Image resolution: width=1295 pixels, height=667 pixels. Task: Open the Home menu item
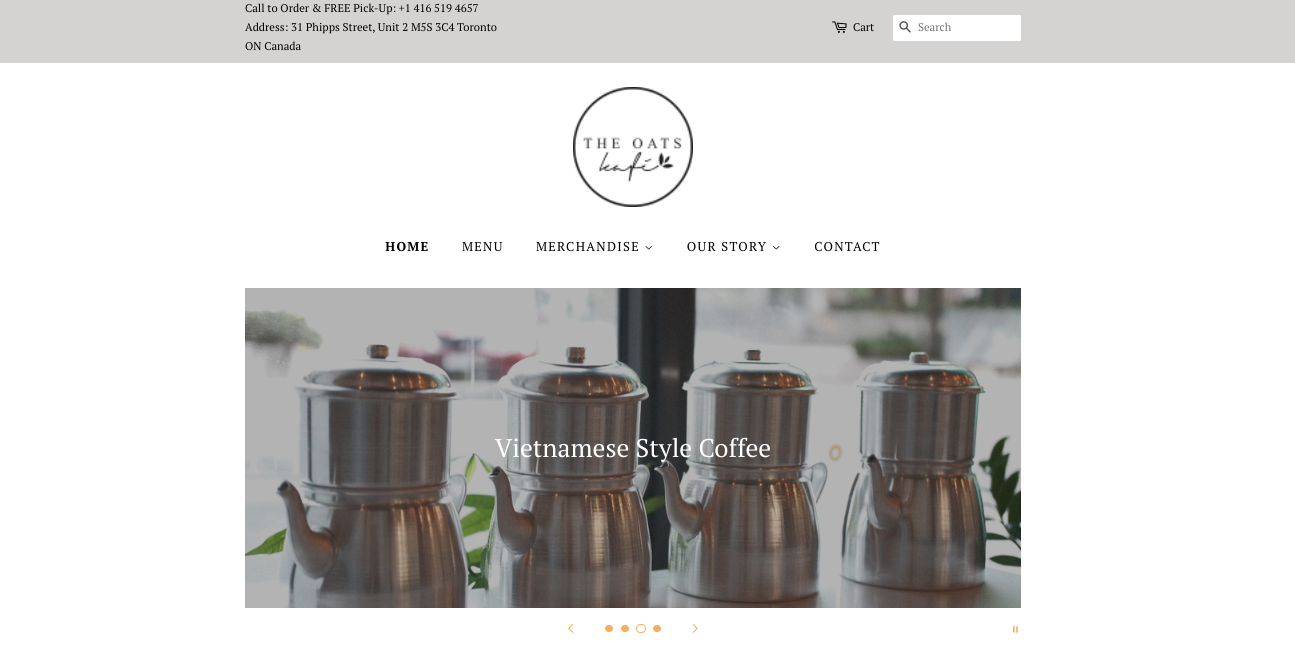(x=407, y=247)
